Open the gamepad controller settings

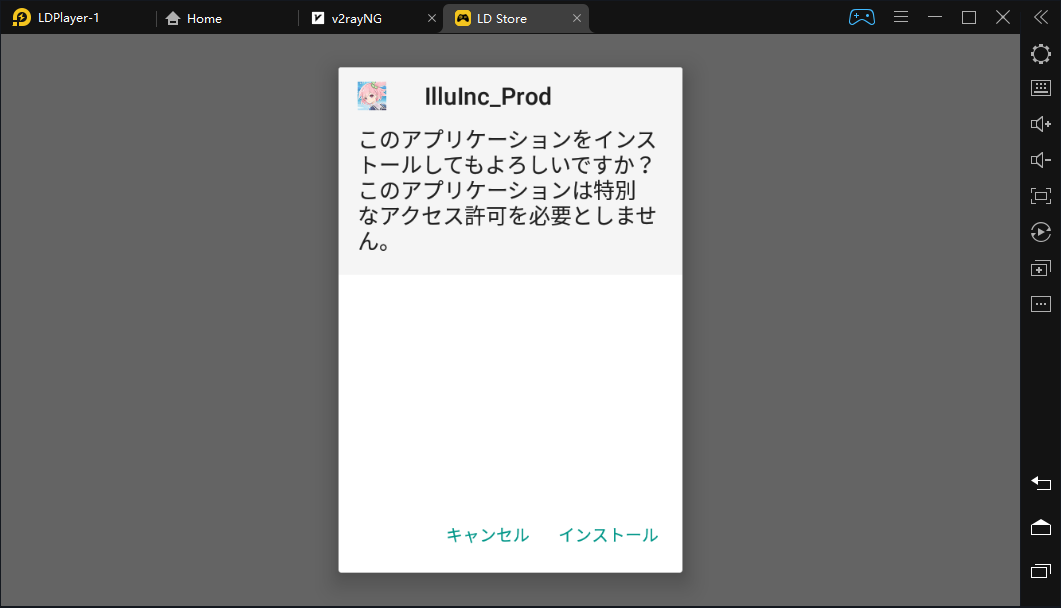(x=861, y=17)
